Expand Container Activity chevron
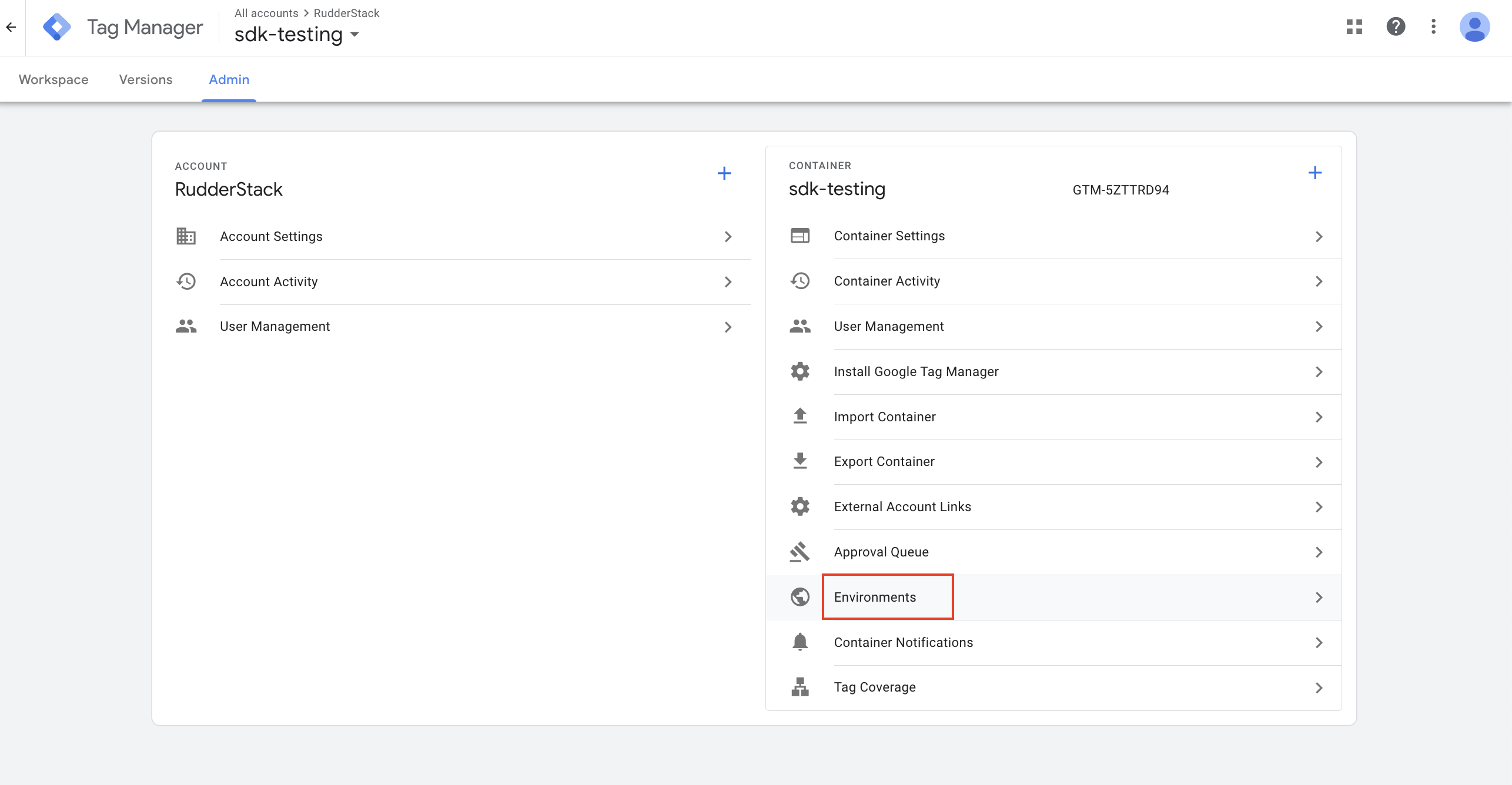This screenshot has width=1512, height=785. (x=1319, y=281)
